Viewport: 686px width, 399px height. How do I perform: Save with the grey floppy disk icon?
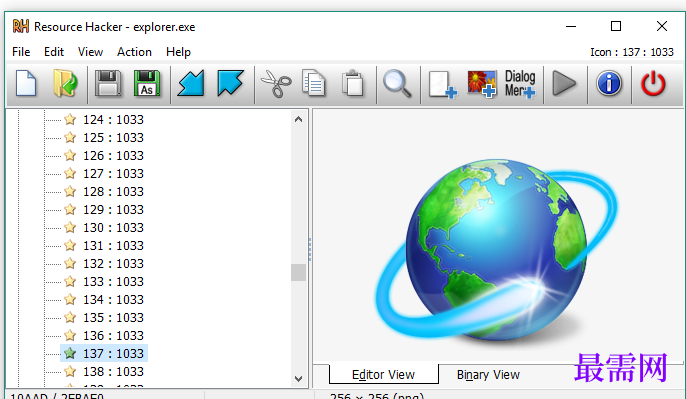coord(108,83)
